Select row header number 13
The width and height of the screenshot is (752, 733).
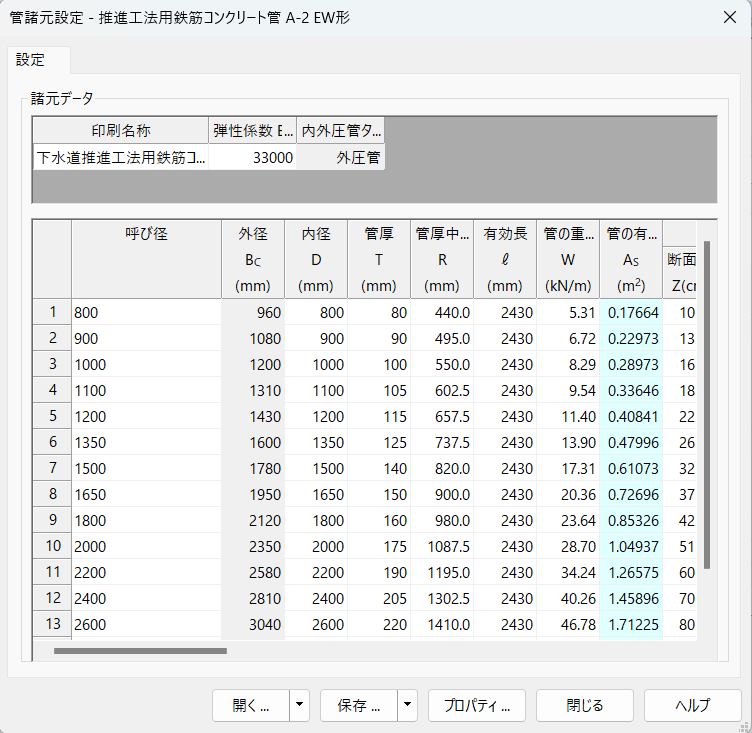point(52,624)
